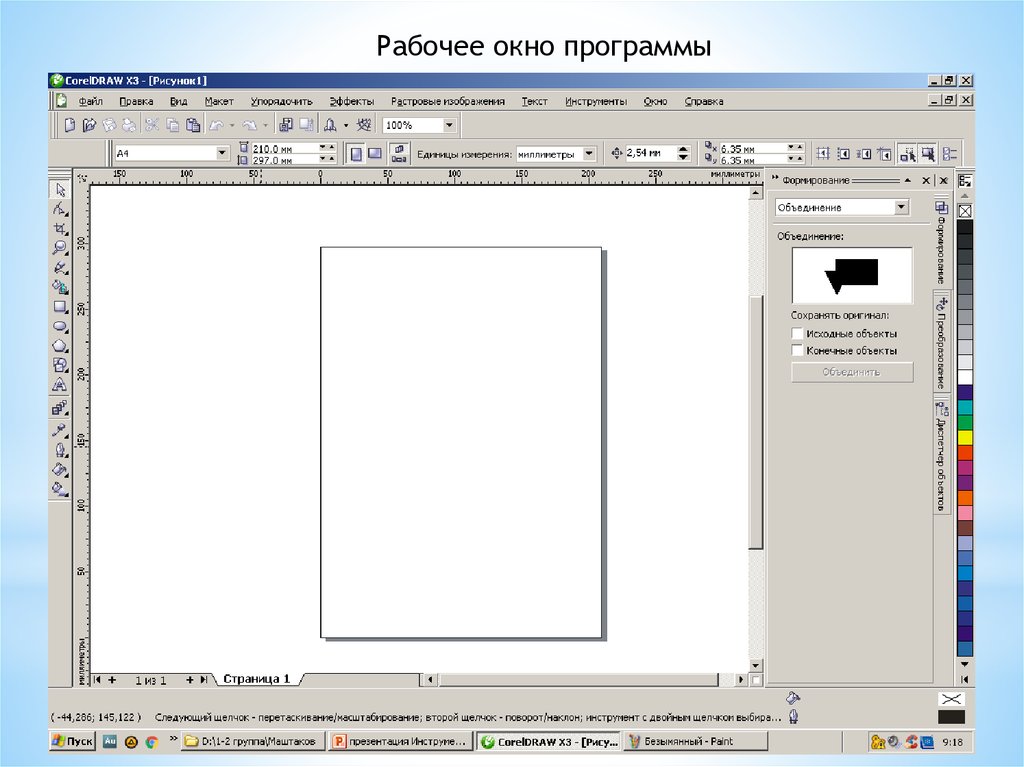The image size is (1024, 767).
Task: Check the Исходные объекты checkbox
Action: (x=797, y=334)
